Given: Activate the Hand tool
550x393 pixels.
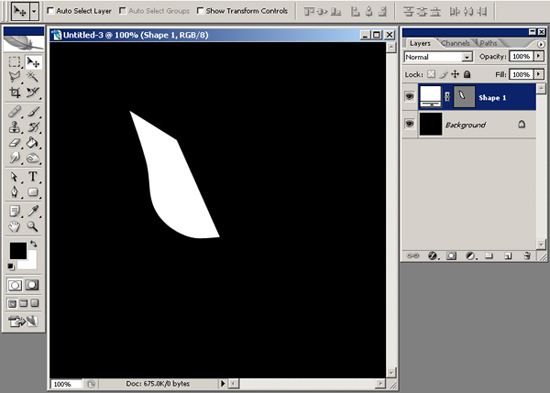Looking at the screenshot, I should pyautogui.click(x=14, y=227).
